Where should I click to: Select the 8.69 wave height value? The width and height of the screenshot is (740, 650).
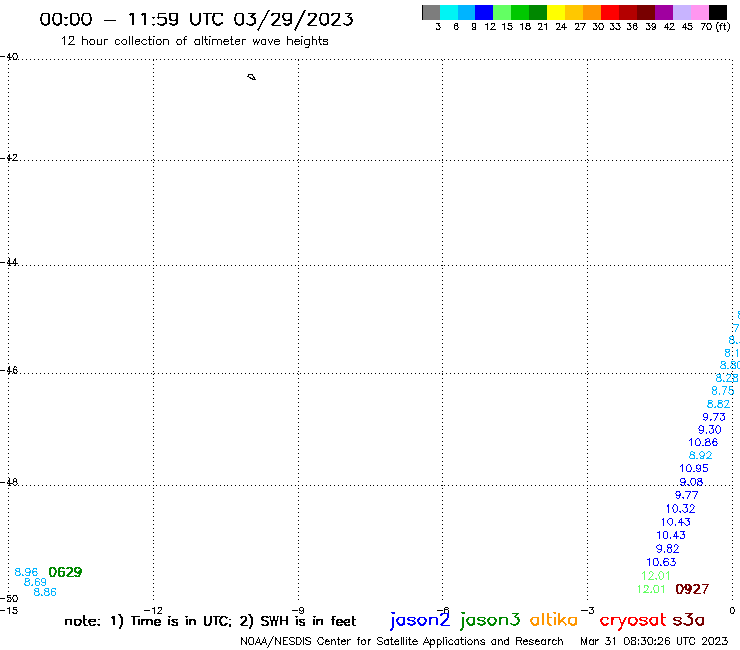[x=35, y=582]
